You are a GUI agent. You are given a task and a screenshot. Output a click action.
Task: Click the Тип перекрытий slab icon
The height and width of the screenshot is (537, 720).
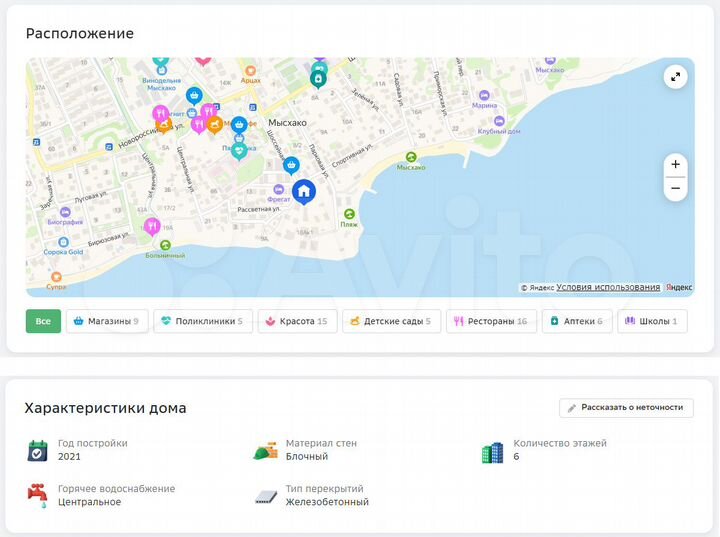[x=266, y=497]
